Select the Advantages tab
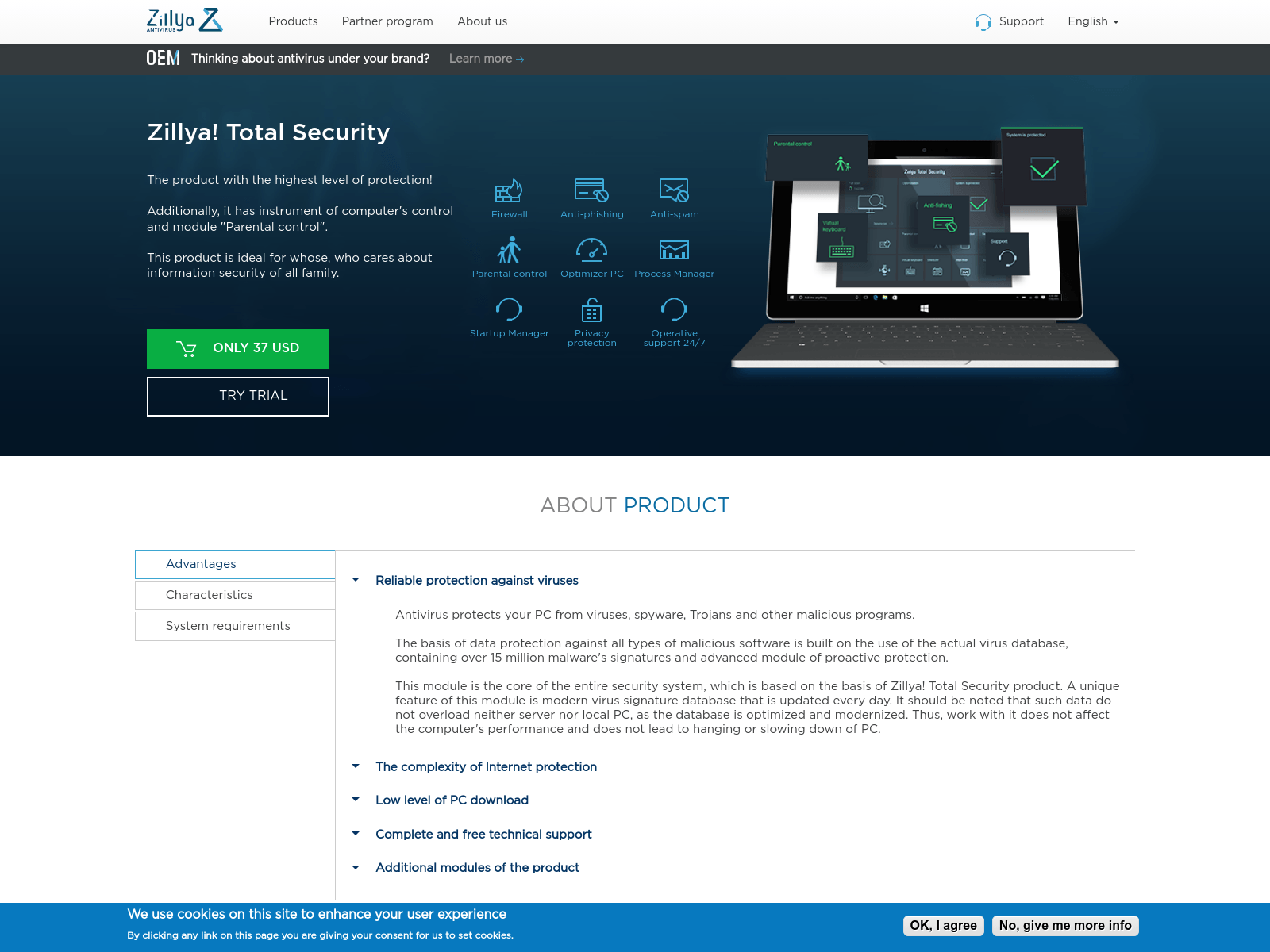Image resolution: width=1270 pixels, height=952 pixels. click(x=235, y=564)
